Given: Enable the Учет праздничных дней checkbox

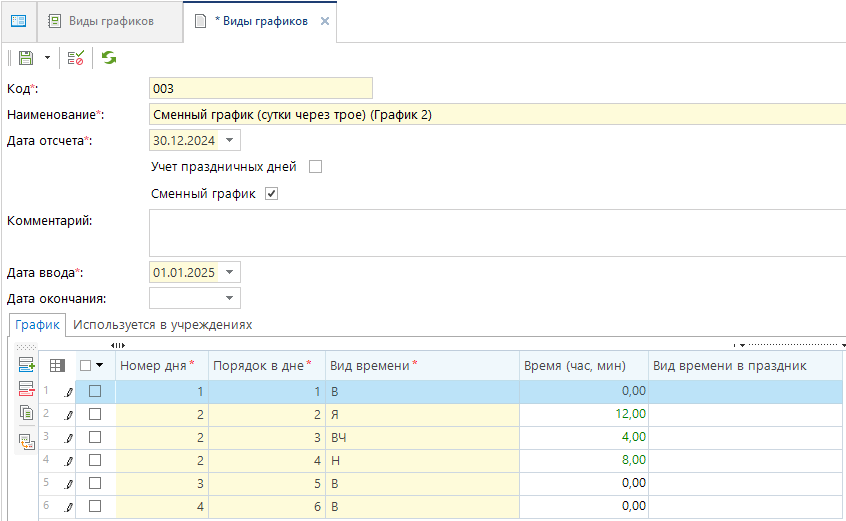Looking at the screenshot, I should coord(316,167).
